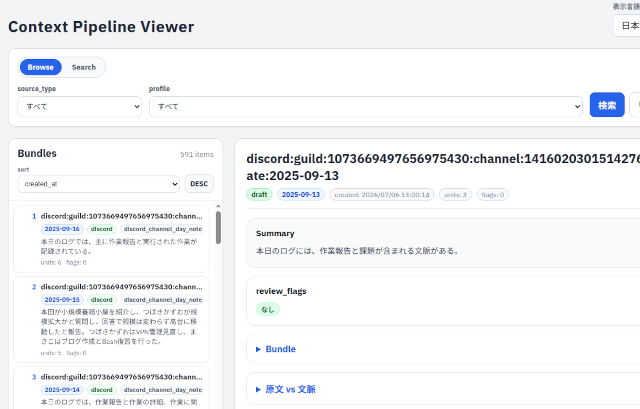Click the Summary heading
This screenshot has height=409, width=640.
275,233
